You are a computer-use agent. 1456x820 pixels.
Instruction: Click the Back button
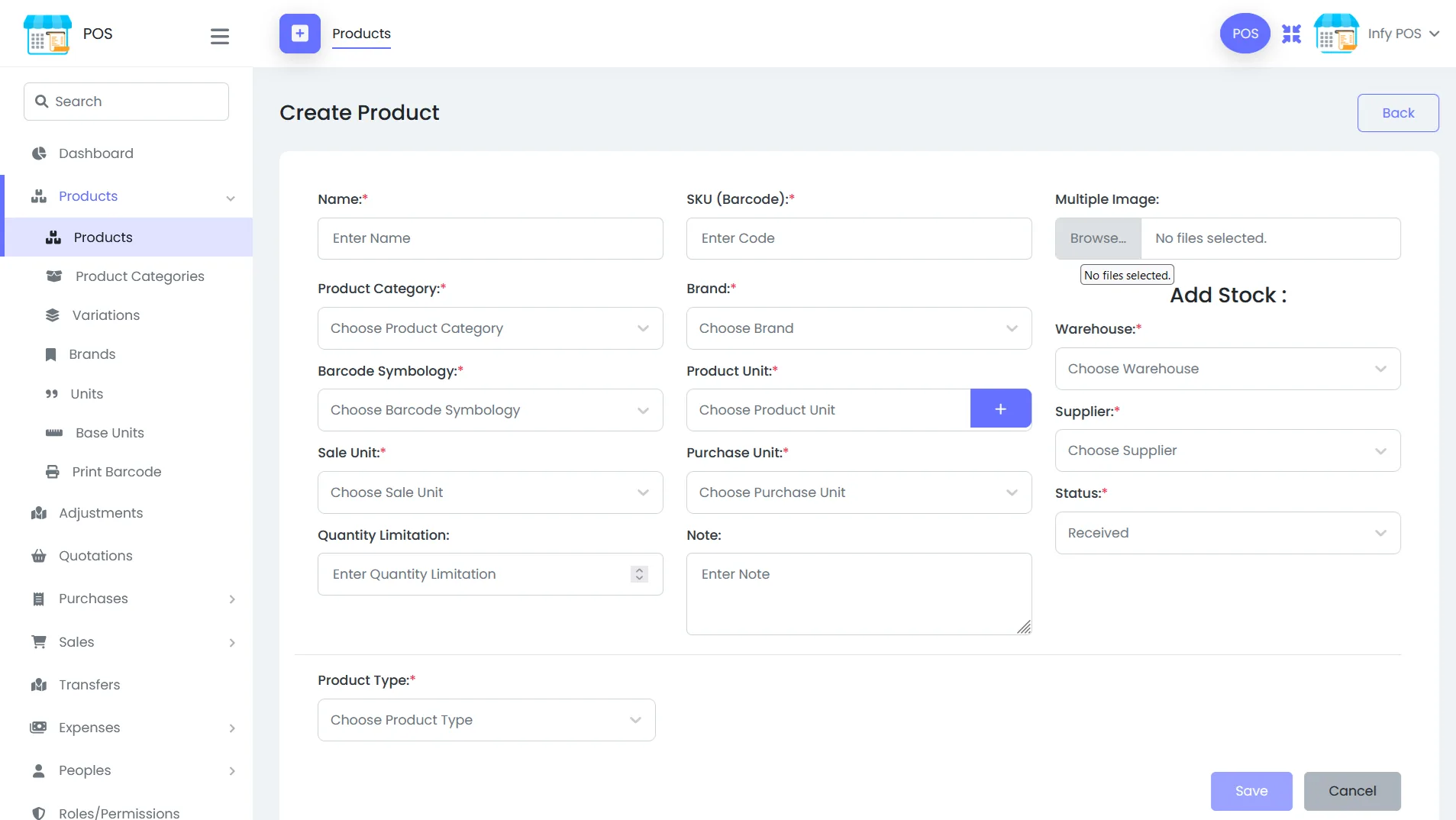pos(1397,113)
